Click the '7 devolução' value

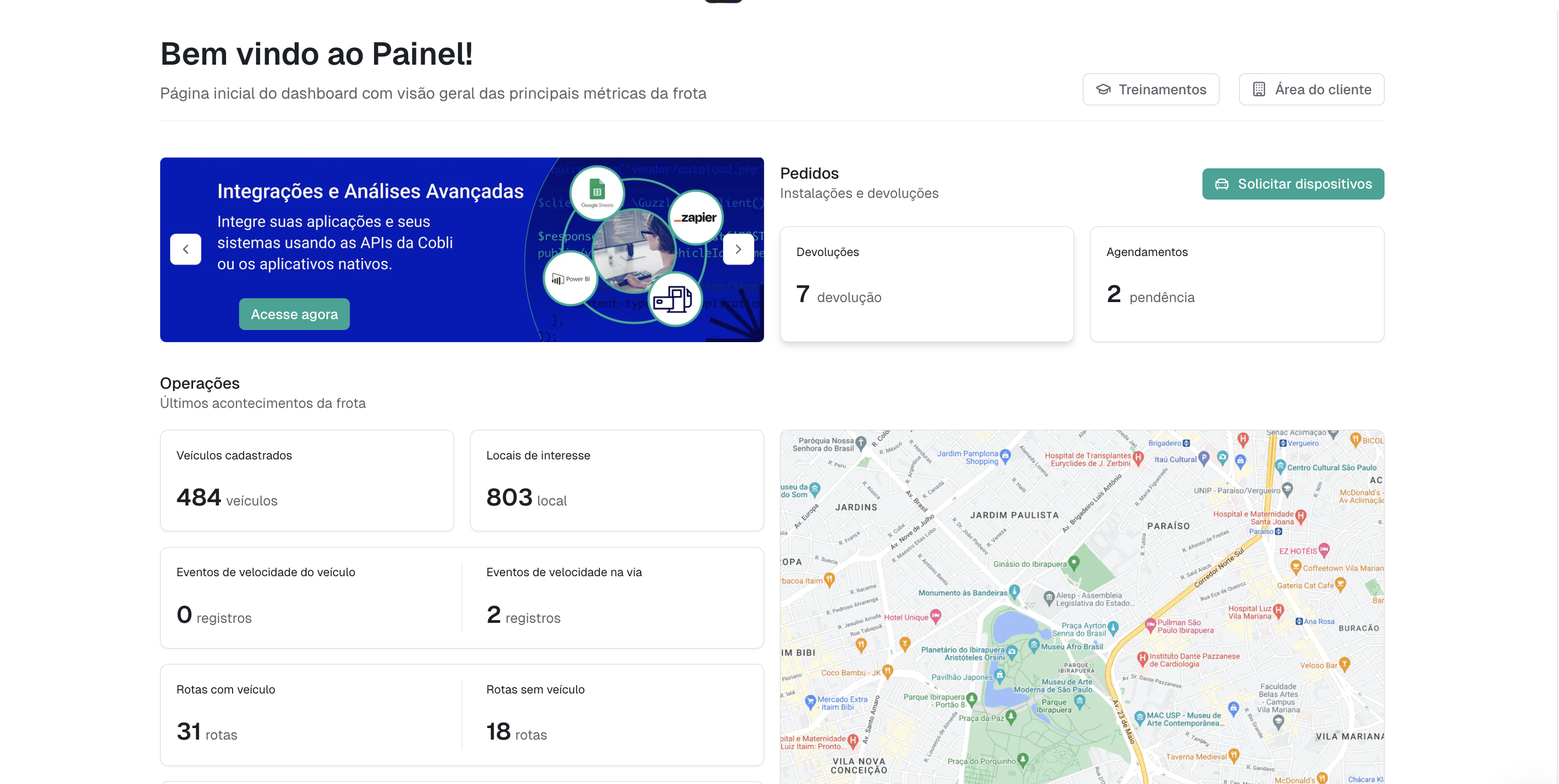[x=839, y=294]
